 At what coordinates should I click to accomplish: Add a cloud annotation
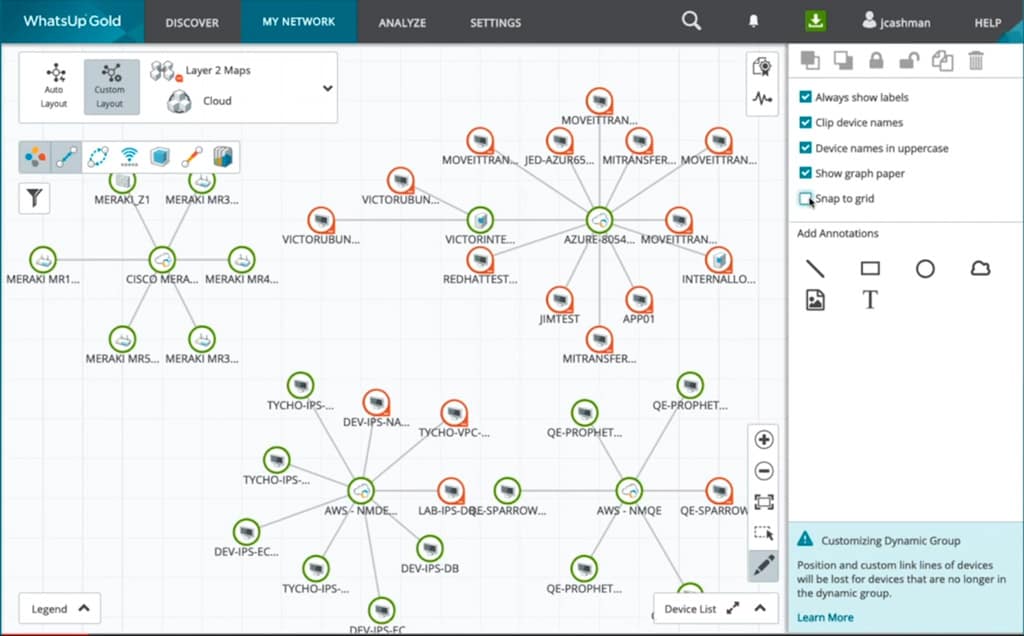(980, 268)
